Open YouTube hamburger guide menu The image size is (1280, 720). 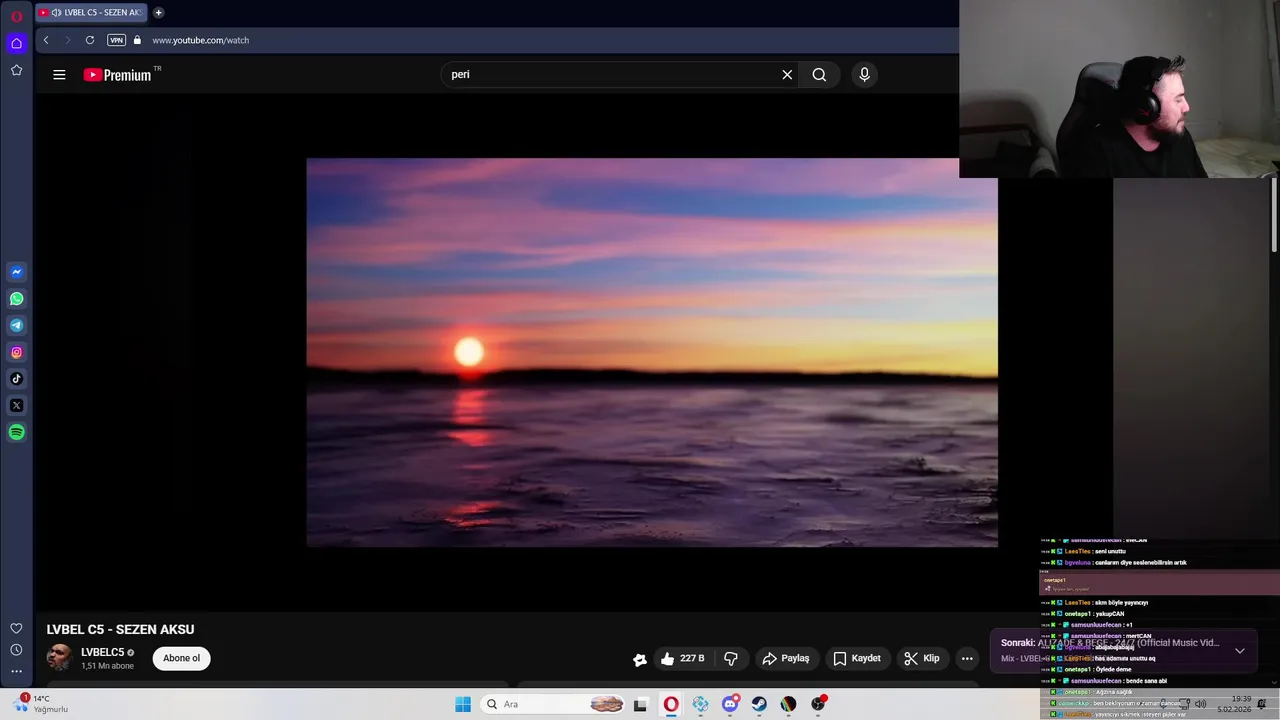[59, 74]
